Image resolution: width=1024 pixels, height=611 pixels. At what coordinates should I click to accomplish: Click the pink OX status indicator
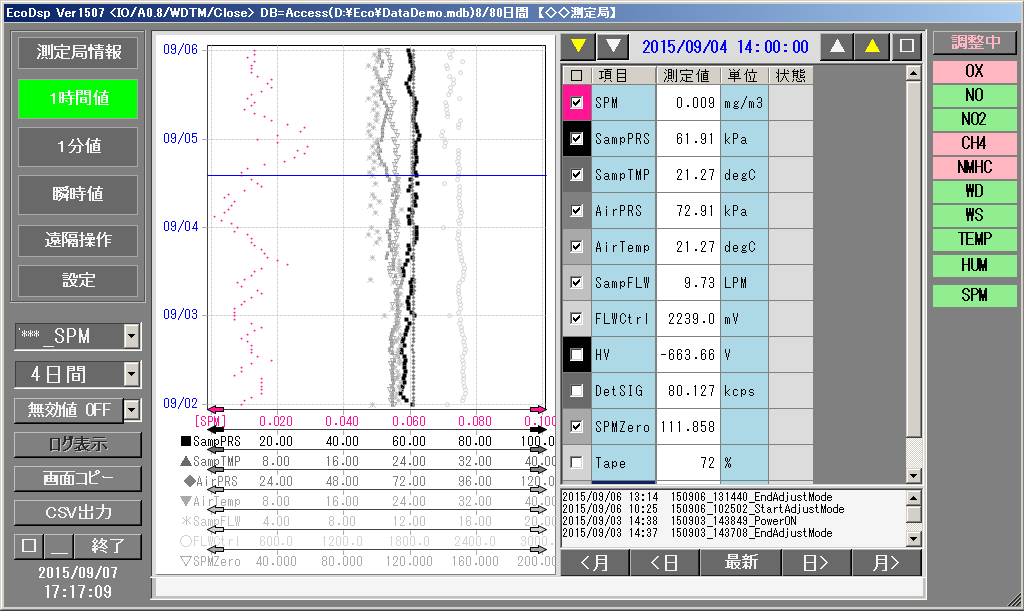click(974, 72)
